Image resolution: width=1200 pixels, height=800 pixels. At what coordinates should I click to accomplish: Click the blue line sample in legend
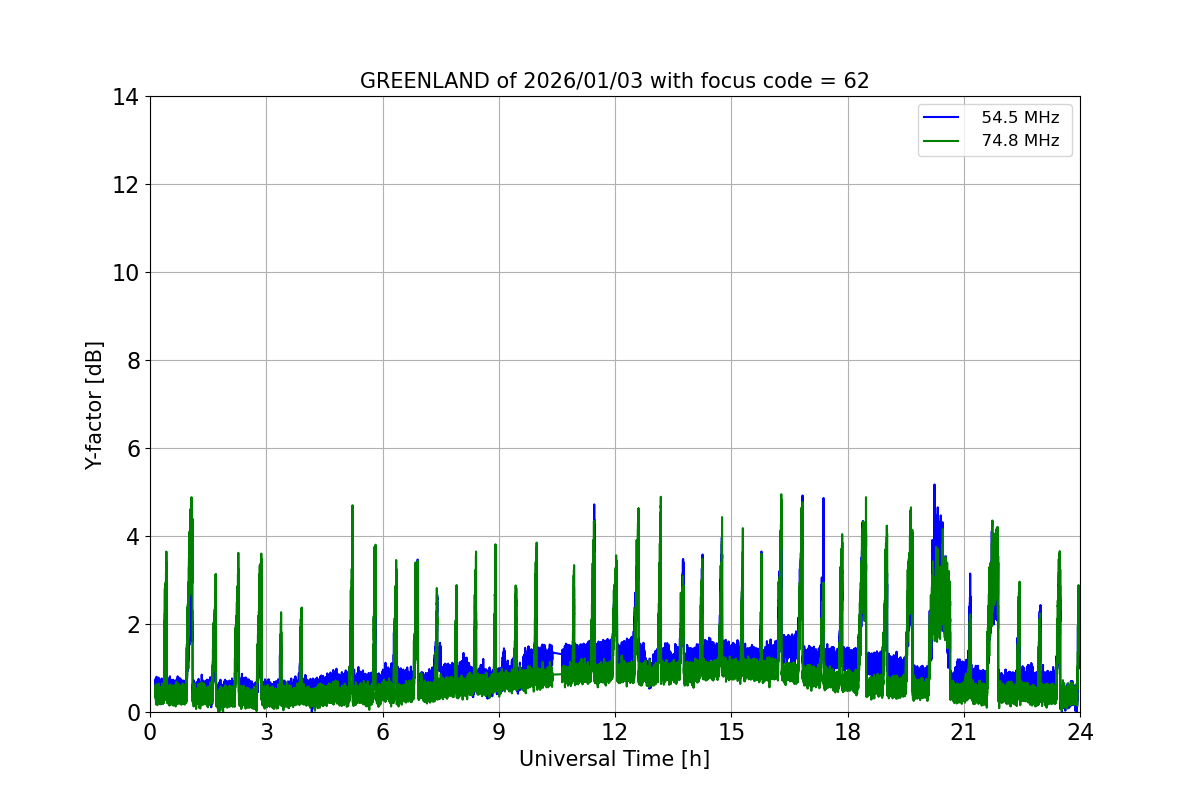point(942,118)
